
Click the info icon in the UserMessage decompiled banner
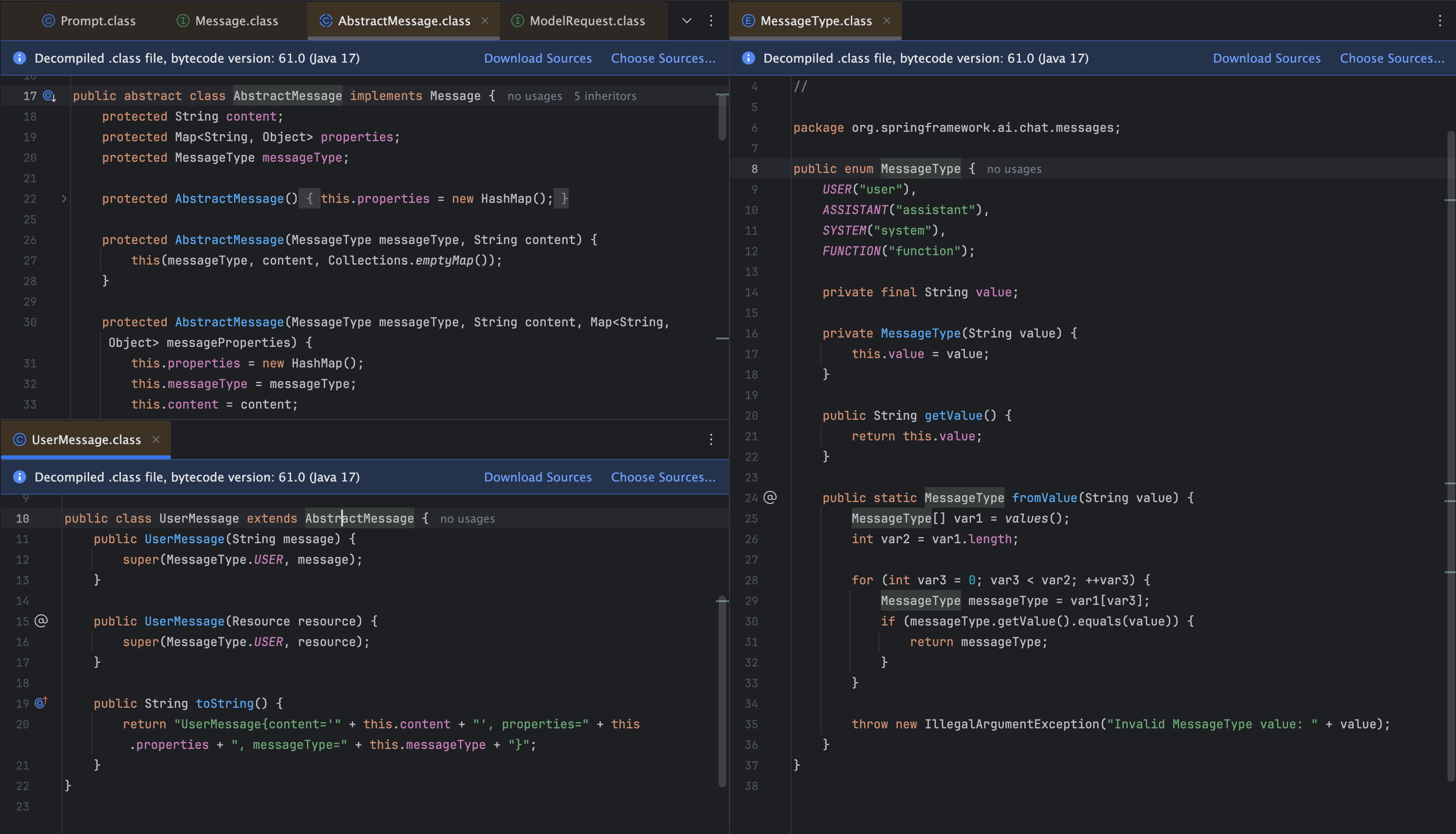(20, 477)
